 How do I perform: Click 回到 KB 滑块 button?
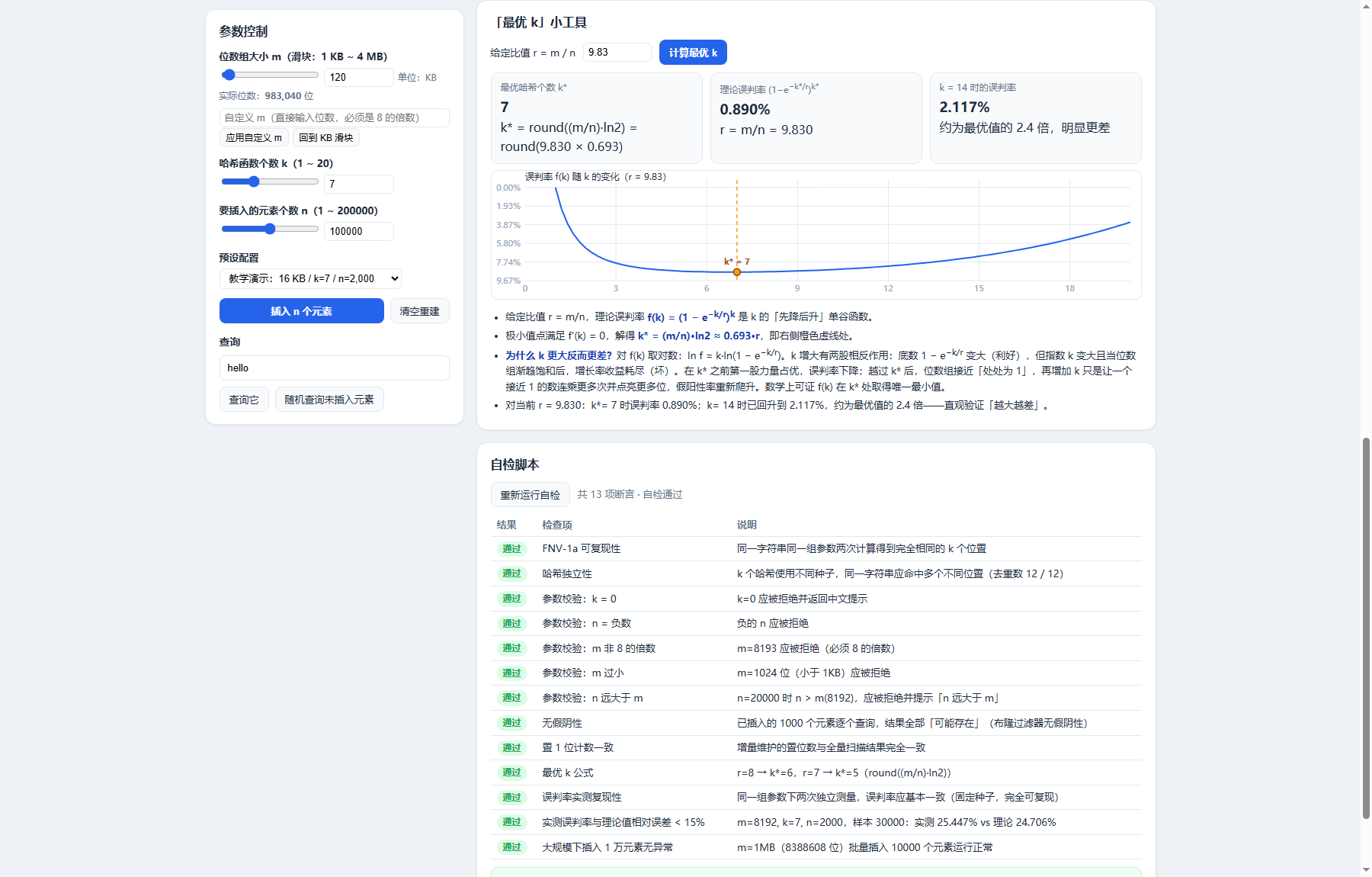326,138
